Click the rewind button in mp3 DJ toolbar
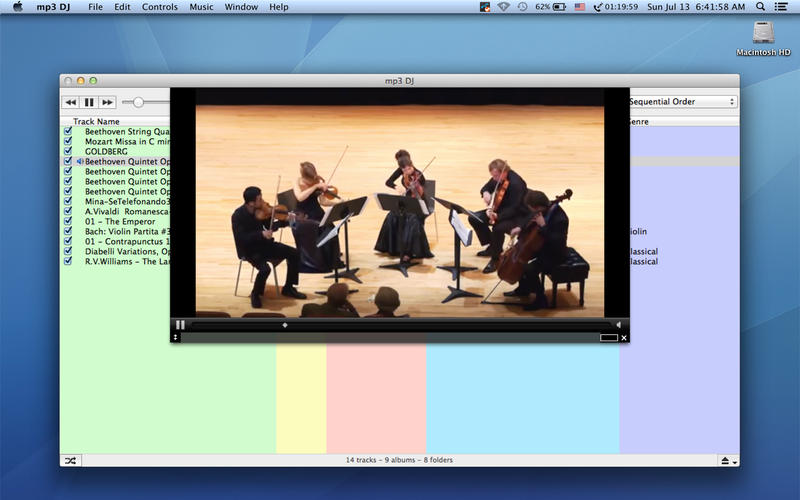The image size is (800, 500). click(70, 102)
